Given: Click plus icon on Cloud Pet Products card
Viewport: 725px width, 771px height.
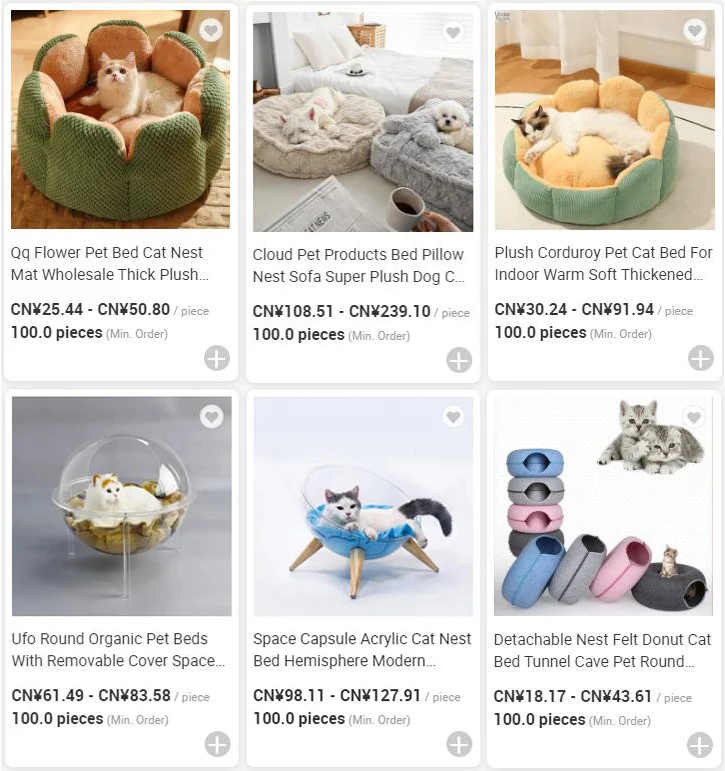Looking at the screenshot, I should pos(459,360).
